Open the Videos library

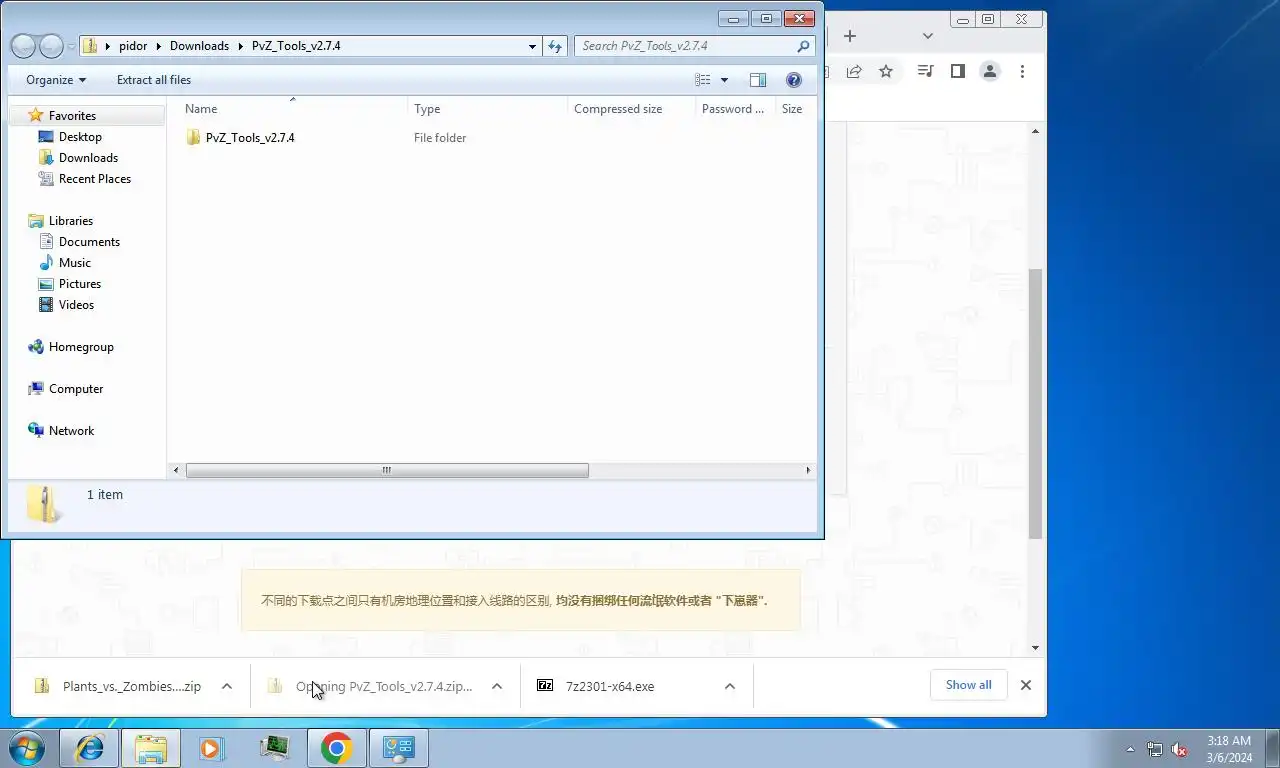click(76, 305)
